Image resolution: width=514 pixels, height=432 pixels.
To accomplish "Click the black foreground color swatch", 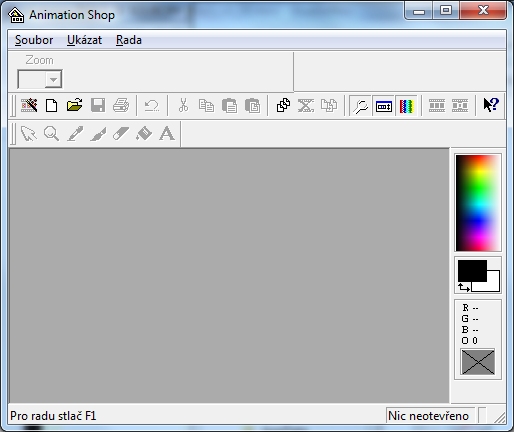I will point(472,271).
